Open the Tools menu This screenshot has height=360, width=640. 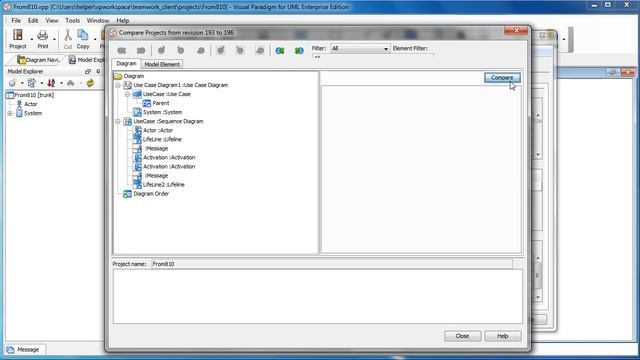[73, 20]
